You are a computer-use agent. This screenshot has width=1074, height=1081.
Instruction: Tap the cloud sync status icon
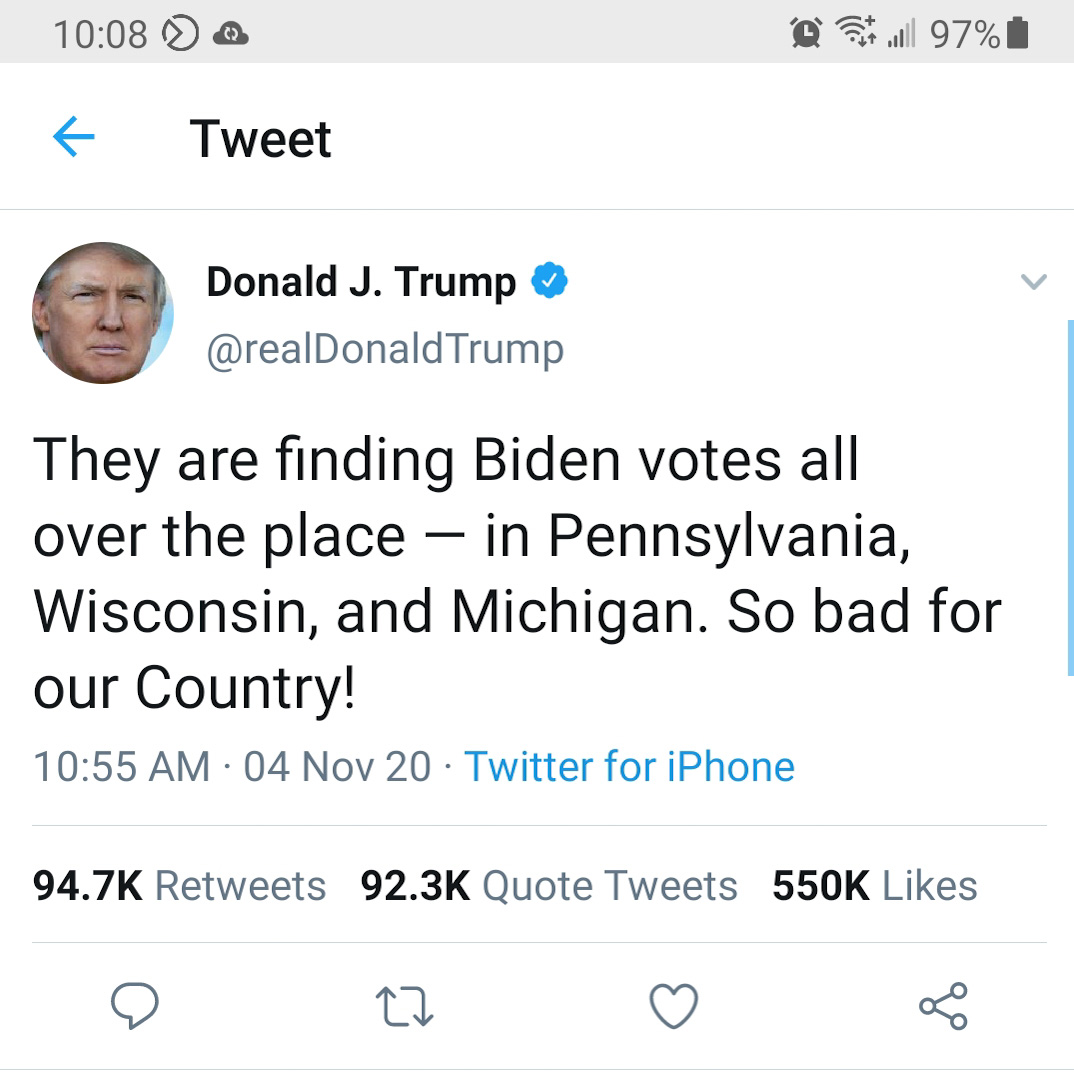(231, 34)
